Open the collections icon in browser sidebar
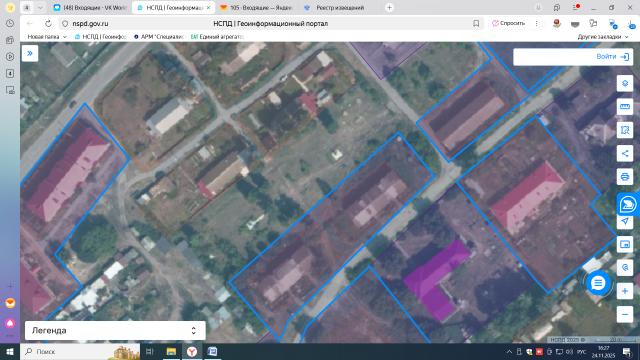Viewport: 640px width, 360px height. tap(10, 40)
